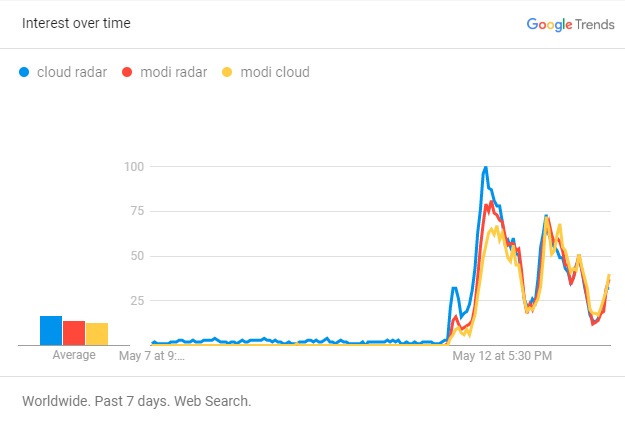
Task: Click the 25 y-axis label
Action: click(x=137, y=301)
